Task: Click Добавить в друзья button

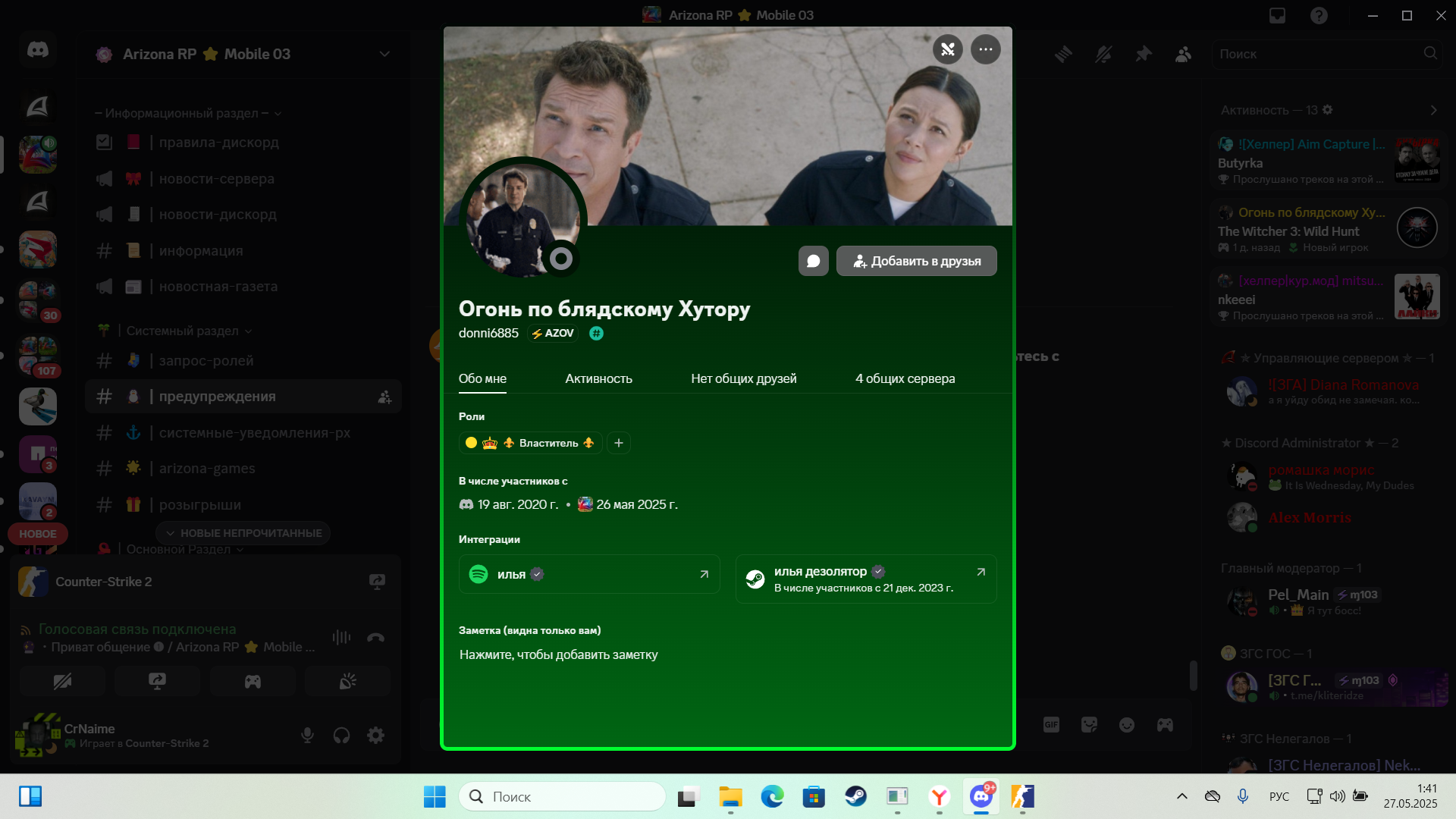Action: 916,261
